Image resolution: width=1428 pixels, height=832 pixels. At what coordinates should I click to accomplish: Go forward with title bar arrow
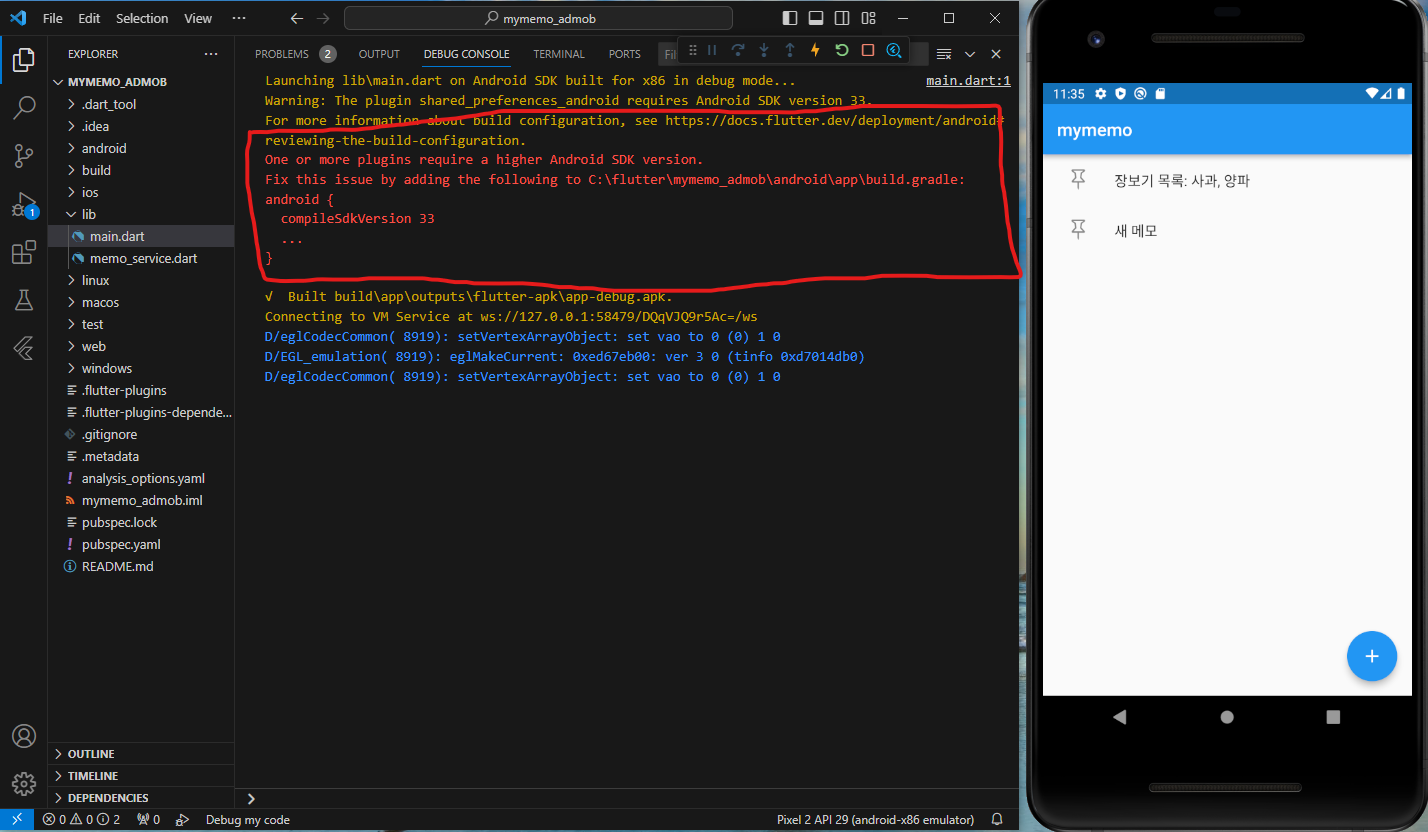[323, 18]
